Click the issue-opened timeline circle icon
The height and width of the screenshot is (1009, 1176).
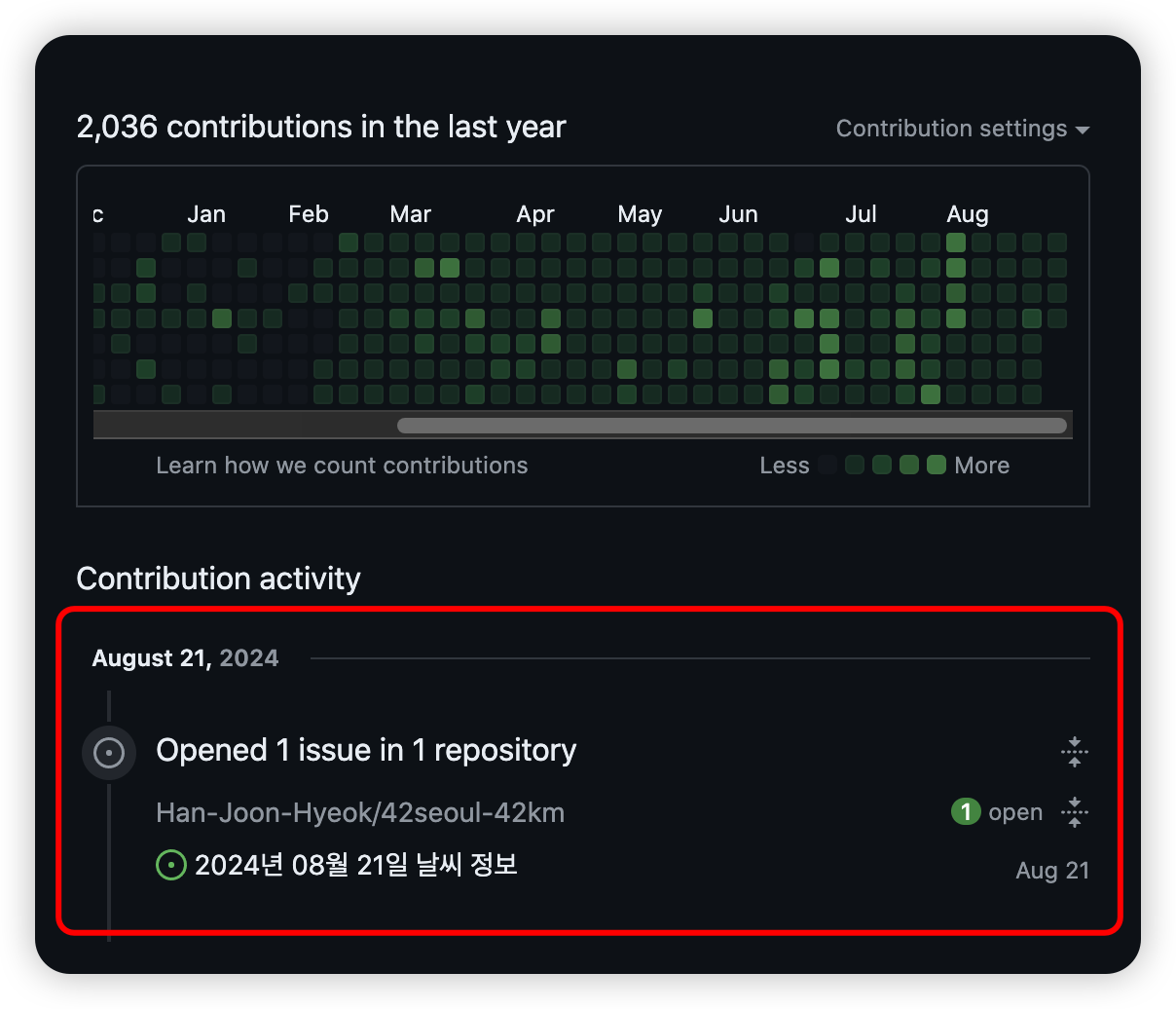click(x=109, y=753)
